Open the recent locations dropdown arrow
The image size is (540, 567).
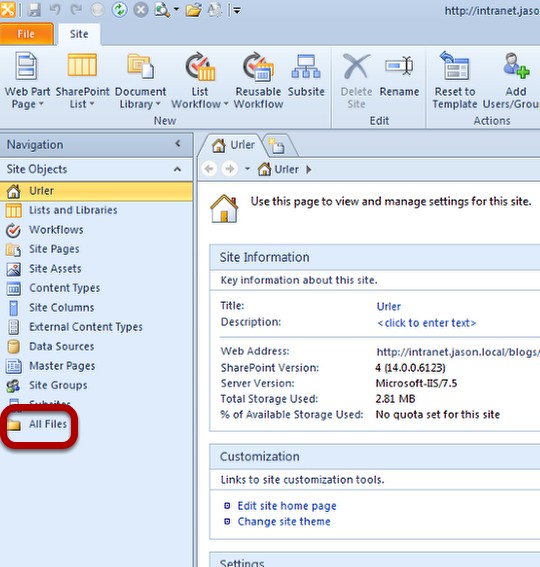pyautogui.click(x=247, y=169)
